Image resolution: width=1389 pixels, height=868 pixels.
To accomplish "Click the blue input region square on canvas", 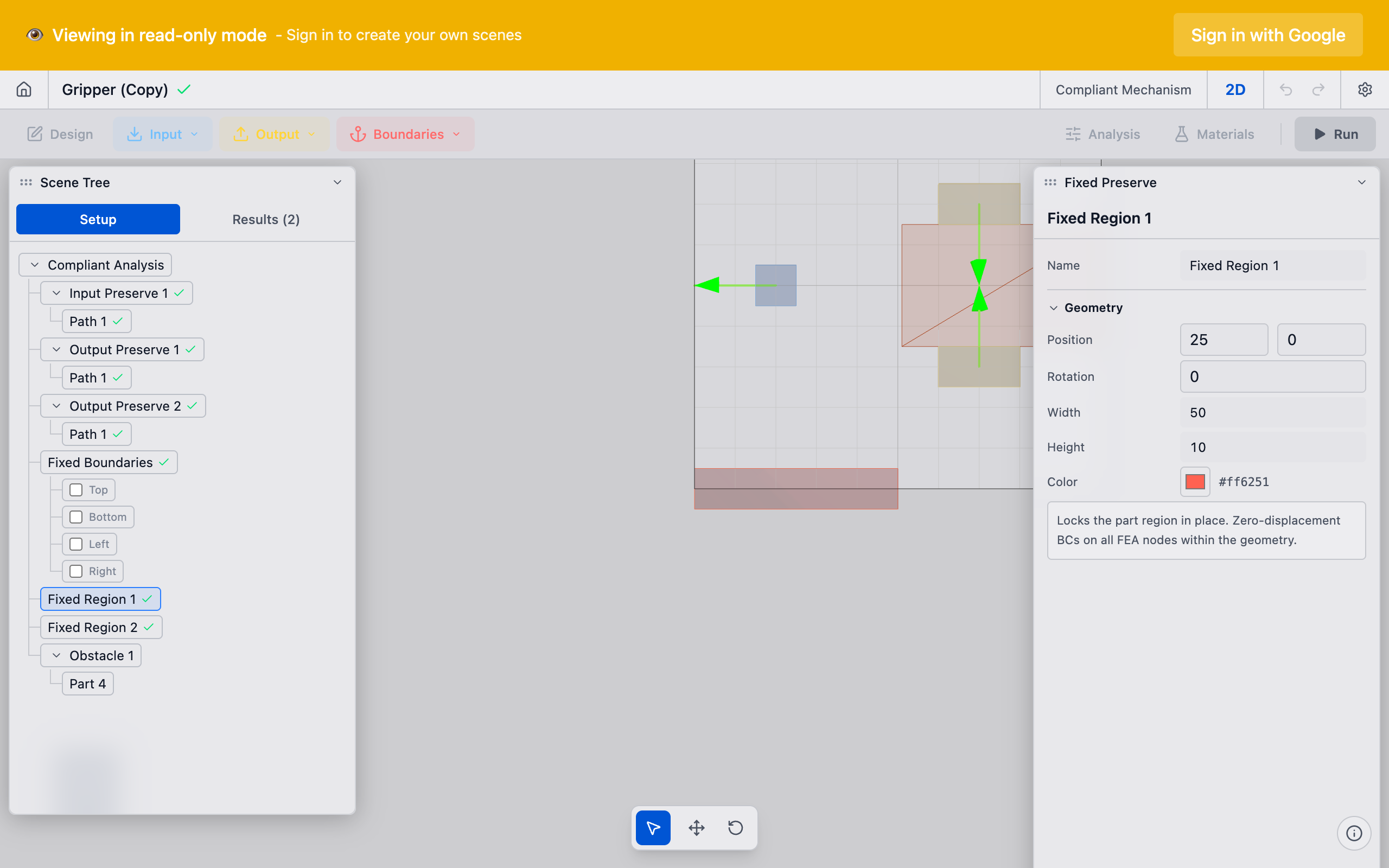I will click(x=775, y=285).
